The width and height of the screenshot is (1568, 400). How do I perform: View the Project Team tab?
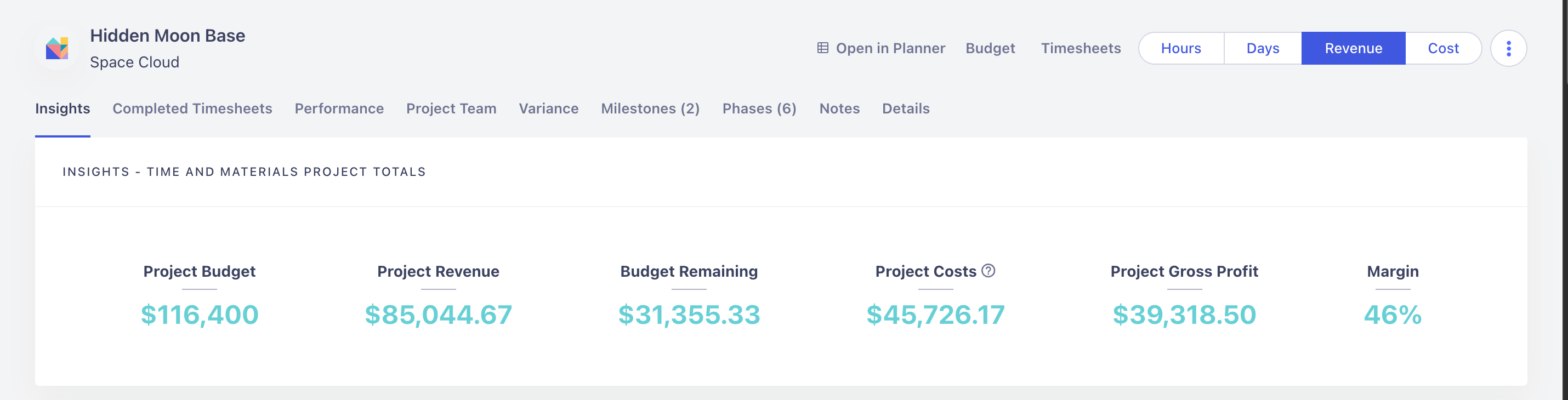(x=451, y=109)
